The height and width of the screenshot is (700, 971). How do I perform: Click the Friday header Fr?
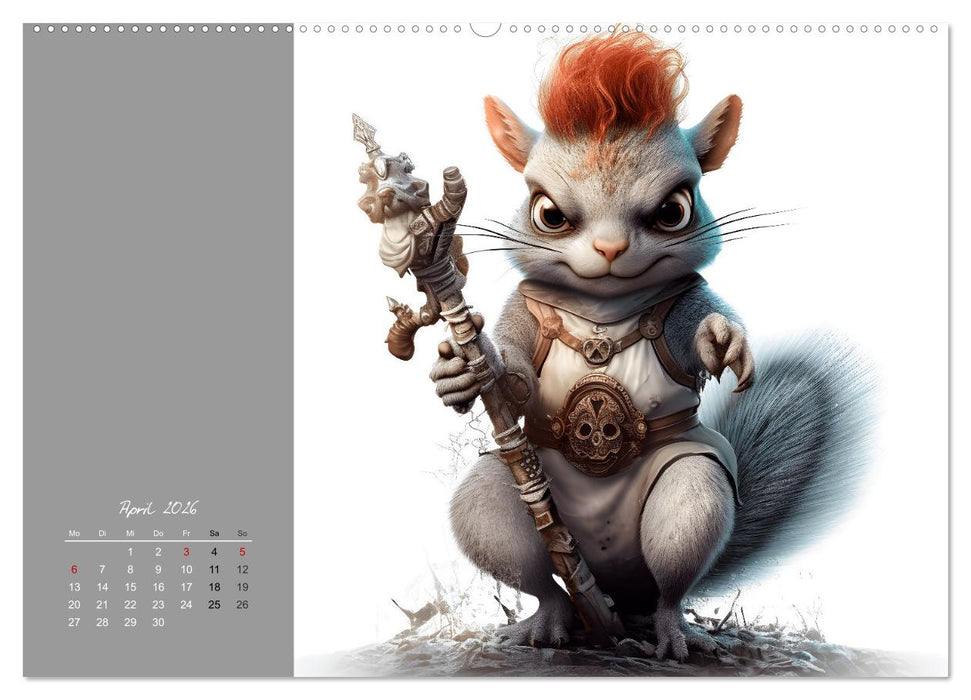pos(186,533)
